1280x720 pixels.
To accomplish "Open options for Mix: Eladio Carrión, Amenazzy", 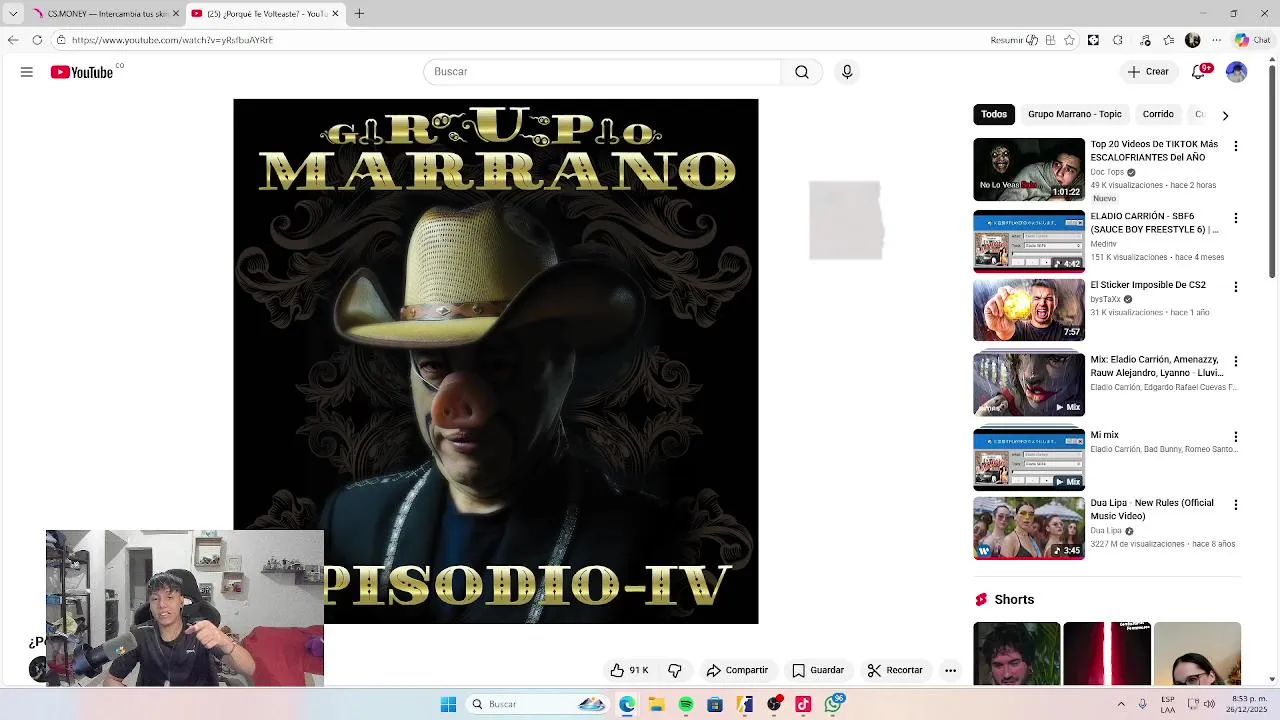I will pyautogui.click(x=1236, y=361).
